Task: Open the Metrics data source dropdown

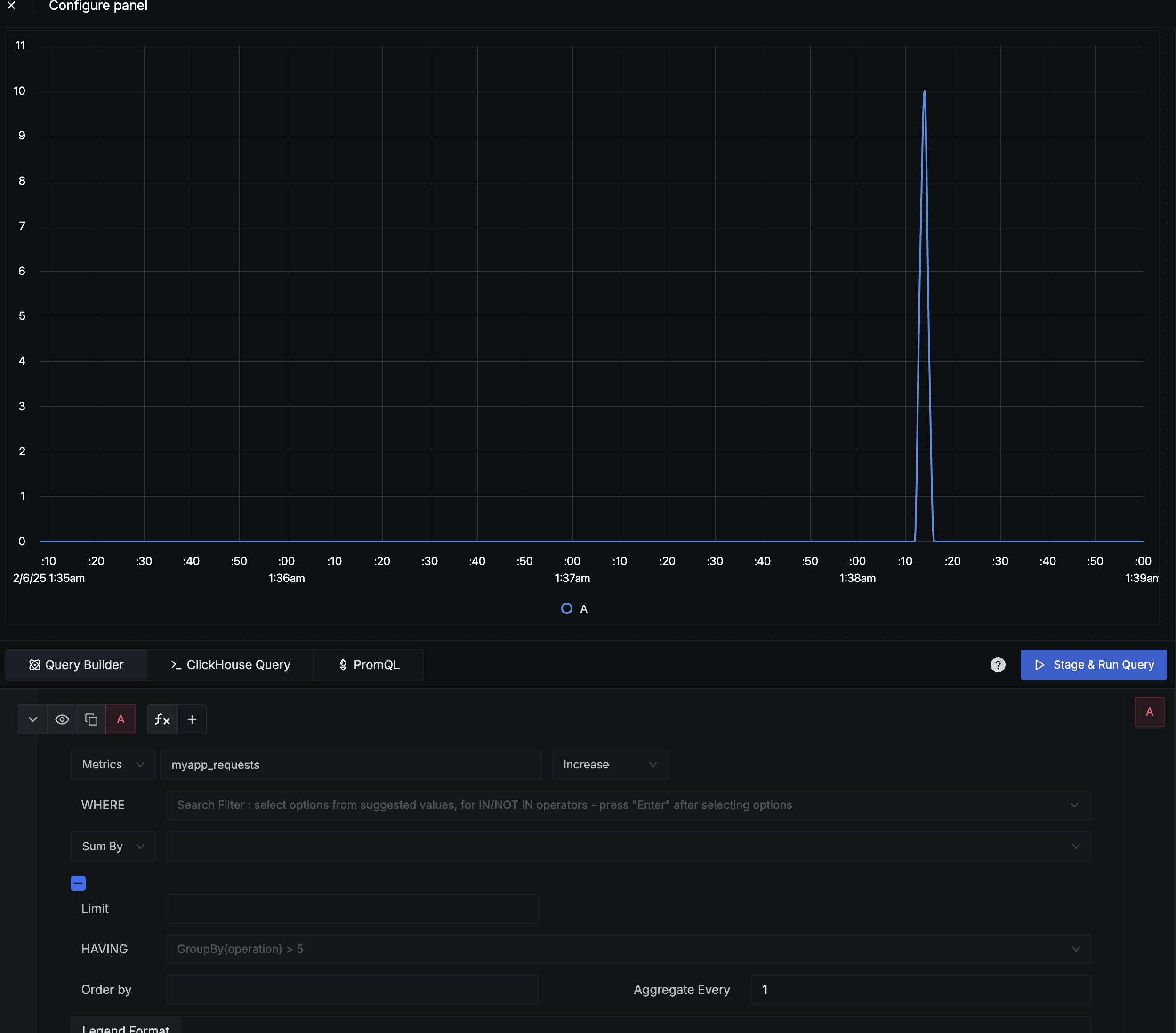Action: 113,765
